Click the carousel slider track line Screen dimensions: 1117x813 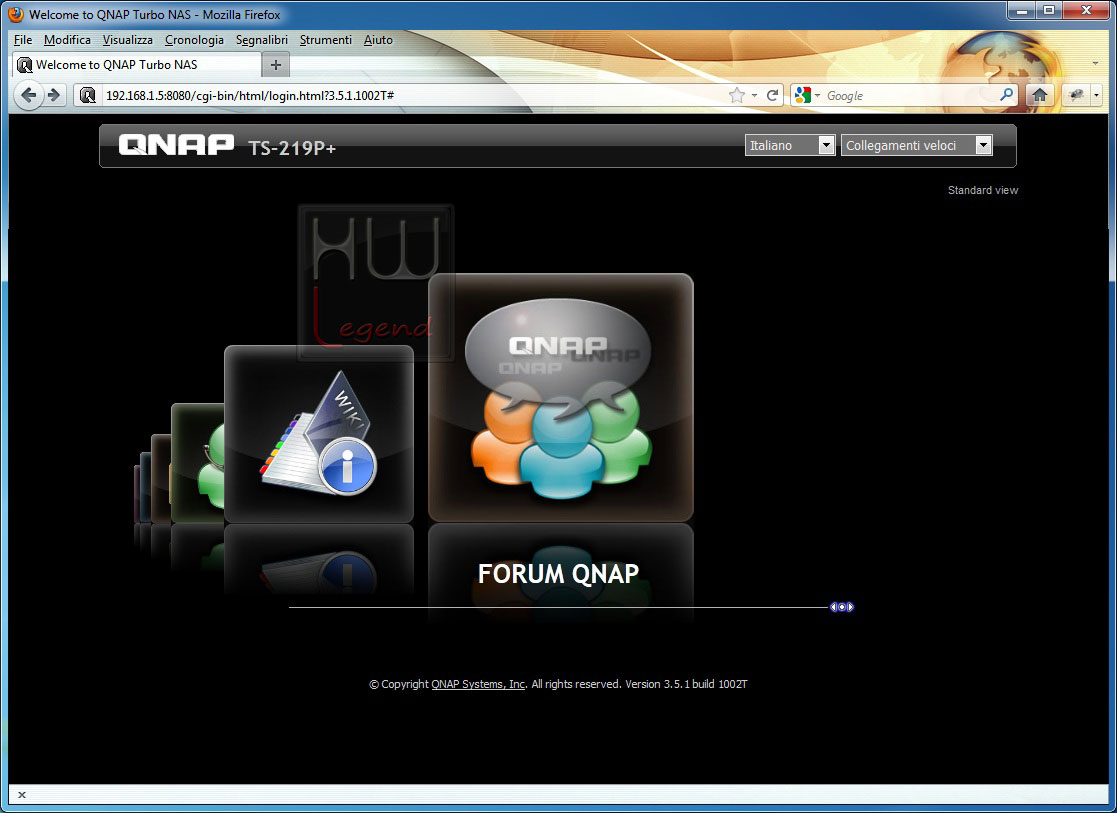558,608
